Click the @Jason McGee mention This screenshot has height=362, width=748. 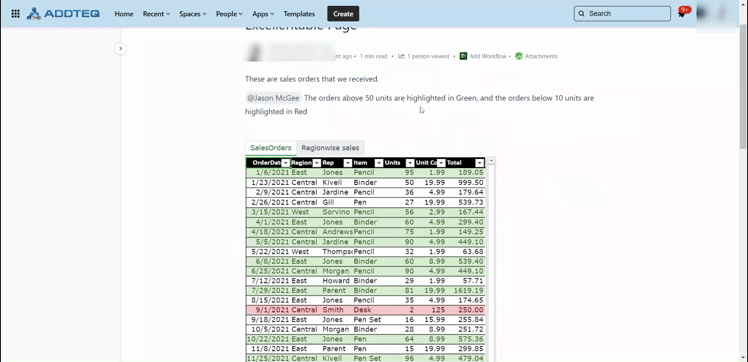(273, 98)
